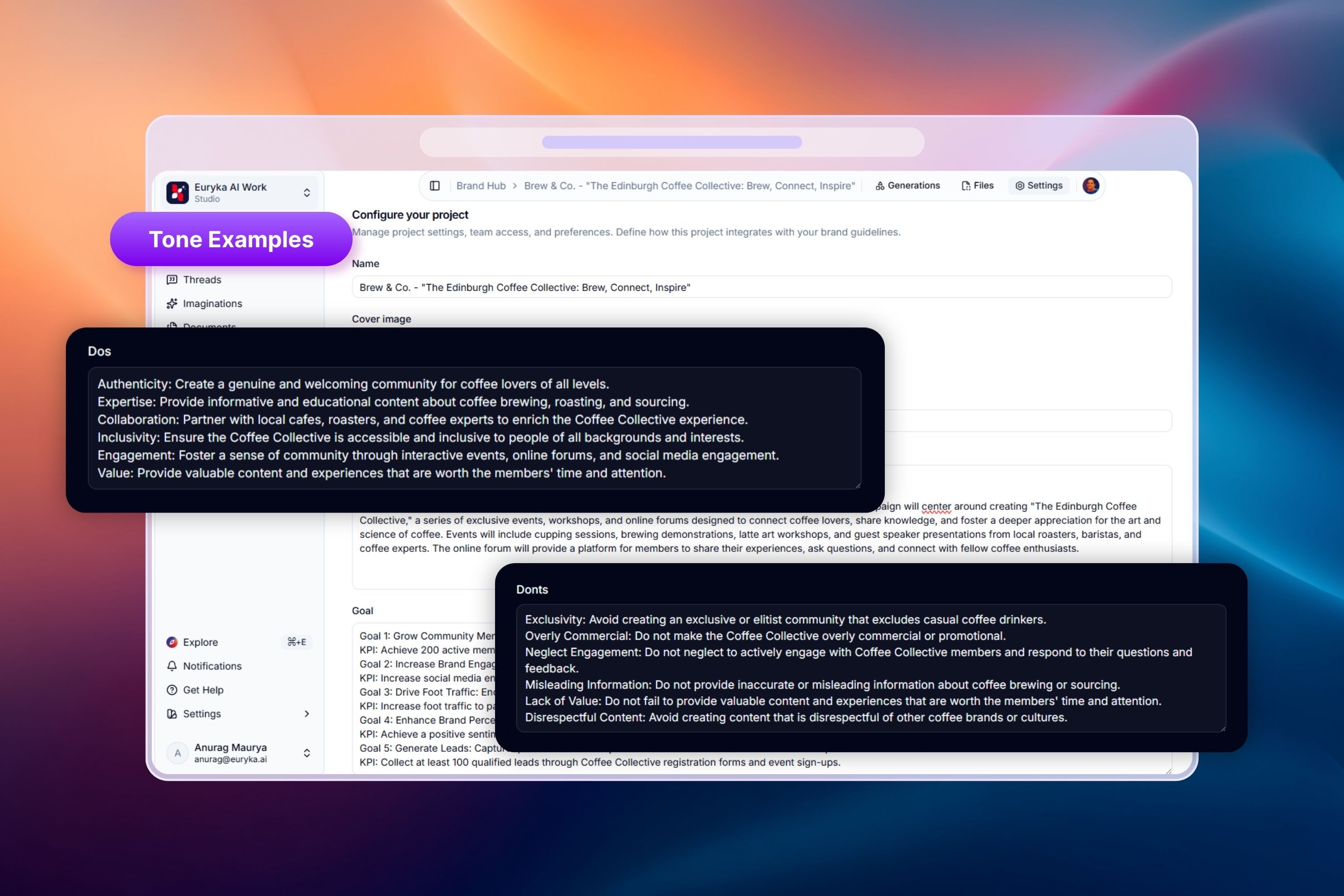Switch to the Files tab
The image size is (1344, 896).
click(977, 186)
